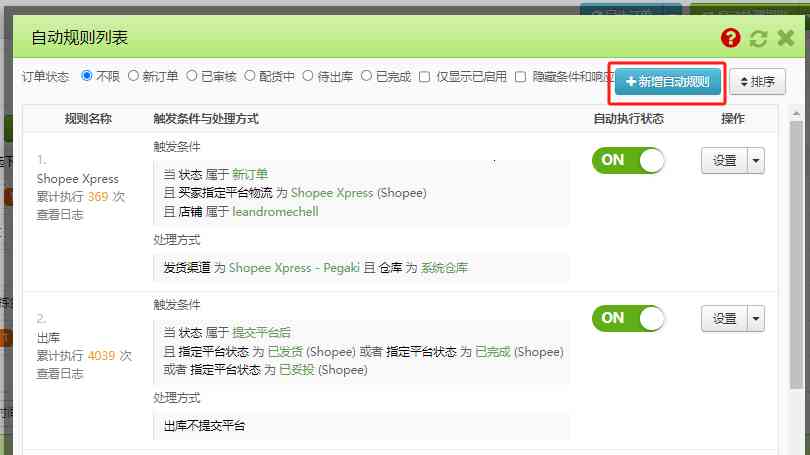The height and width of the screenshot is (455, 810).
Task: Choose the 待出库 radio option
Action: click(308, 76)
